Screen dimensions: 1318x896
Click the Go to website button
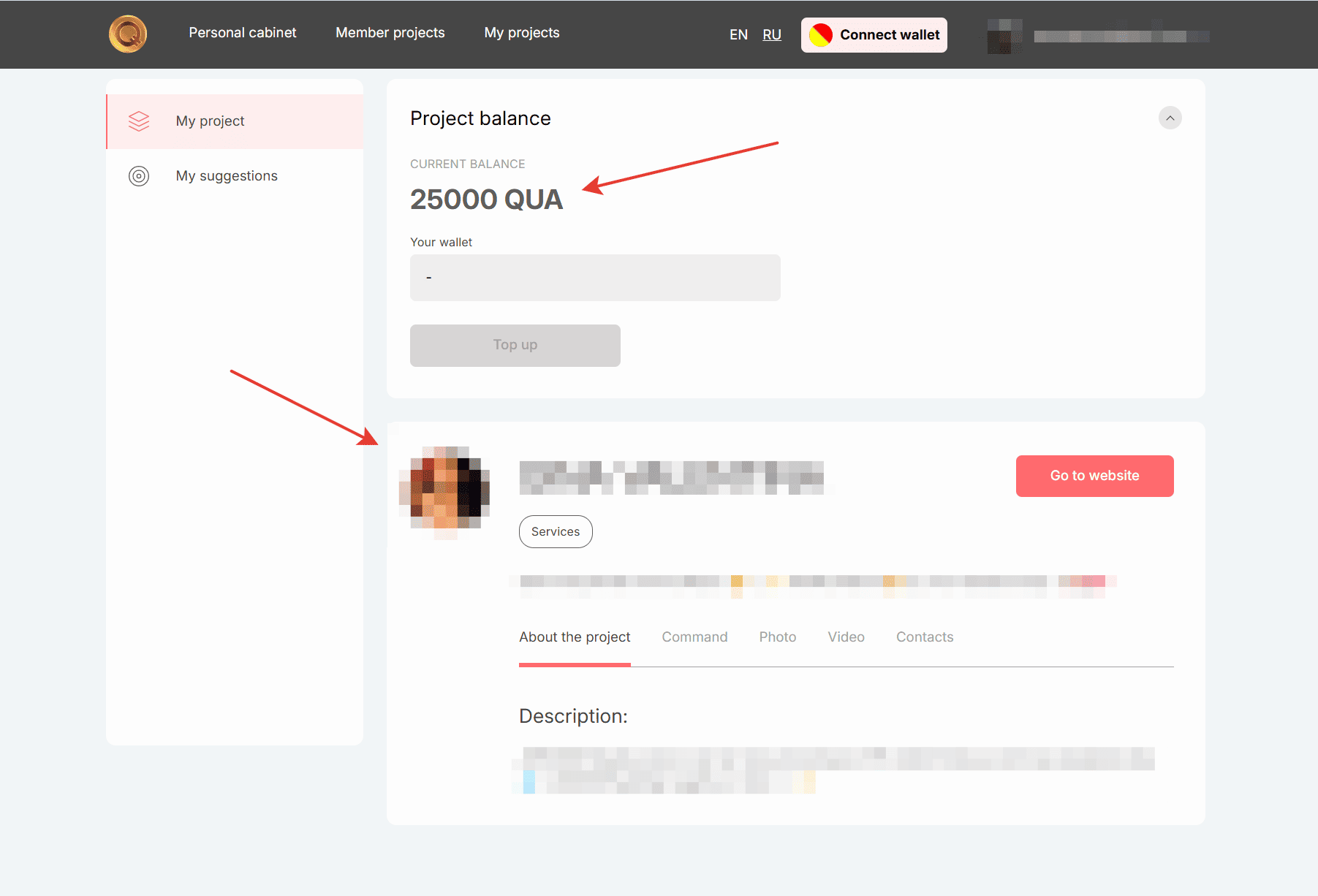1094,476
